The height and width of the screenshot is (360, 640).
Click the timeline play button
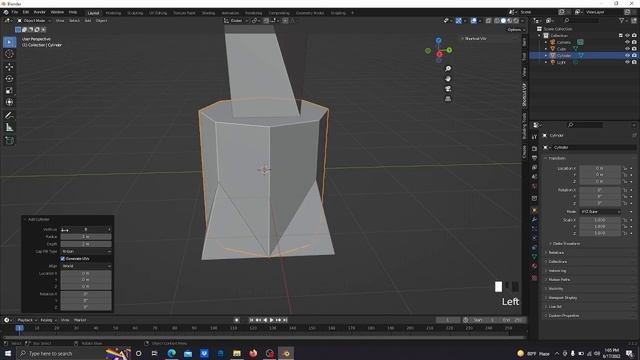tap(272, 320)
